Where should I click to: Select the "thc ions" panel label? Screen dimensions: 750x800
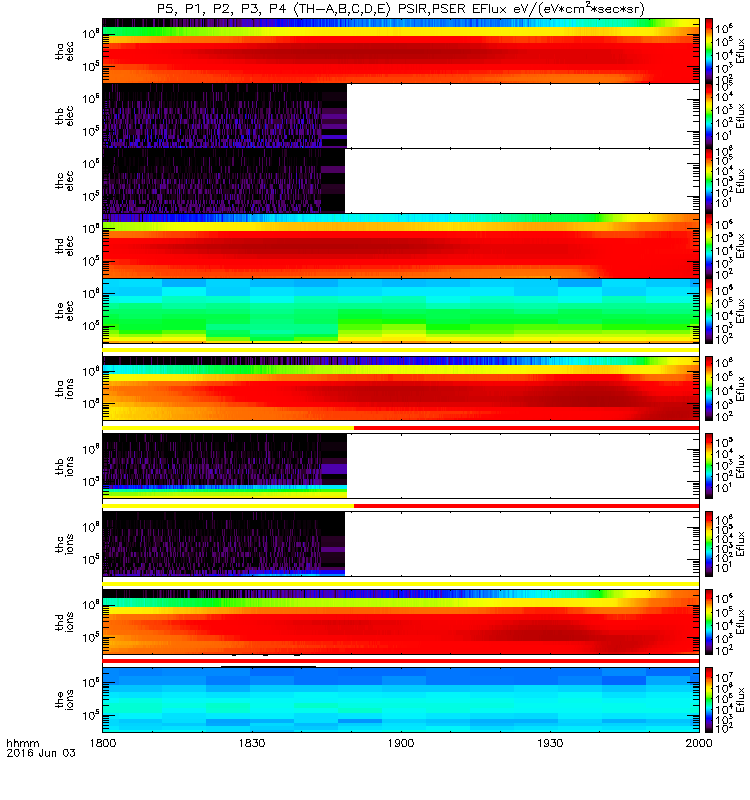click(x=65, y=544)
